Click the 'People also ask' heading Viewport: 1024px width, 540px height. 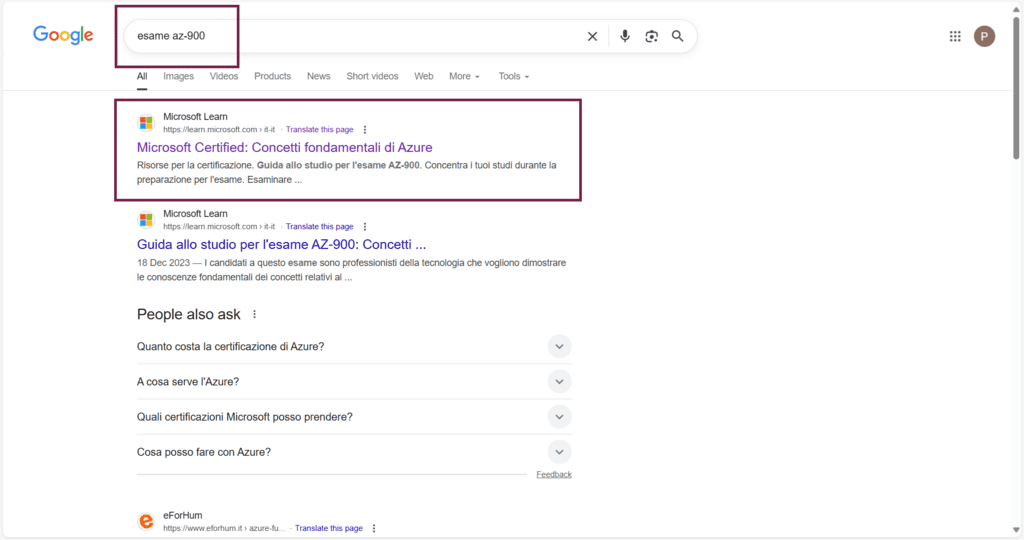pos(189,315)
